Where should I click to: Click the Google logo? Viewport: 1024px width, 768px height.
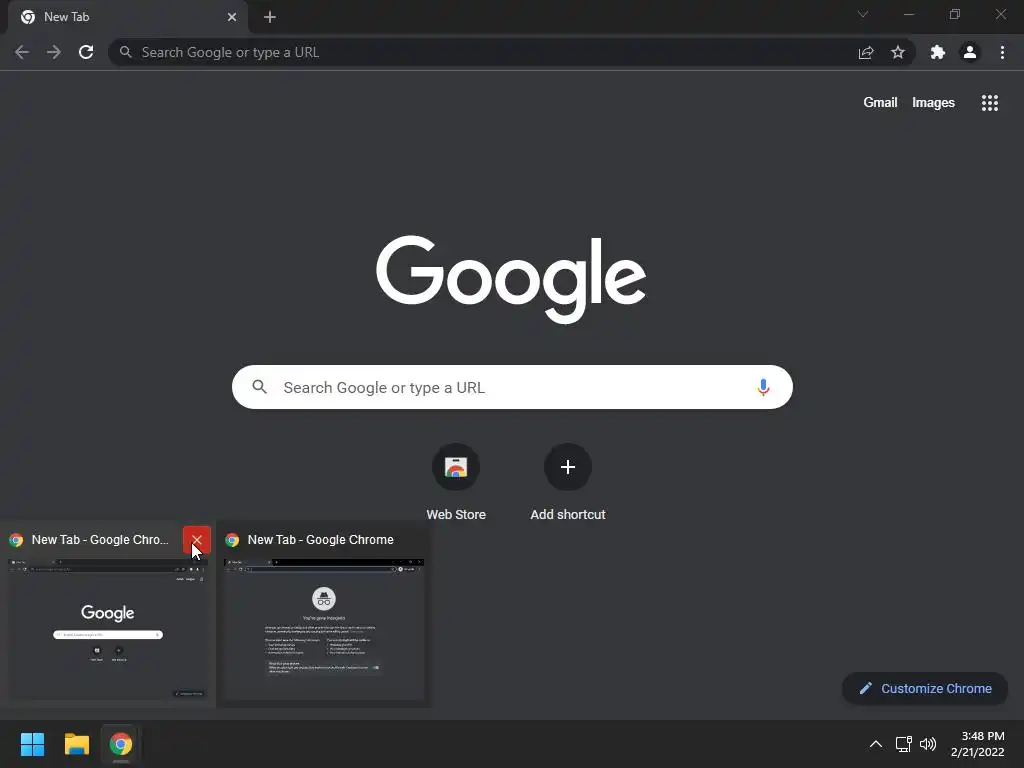click(511, 280)
